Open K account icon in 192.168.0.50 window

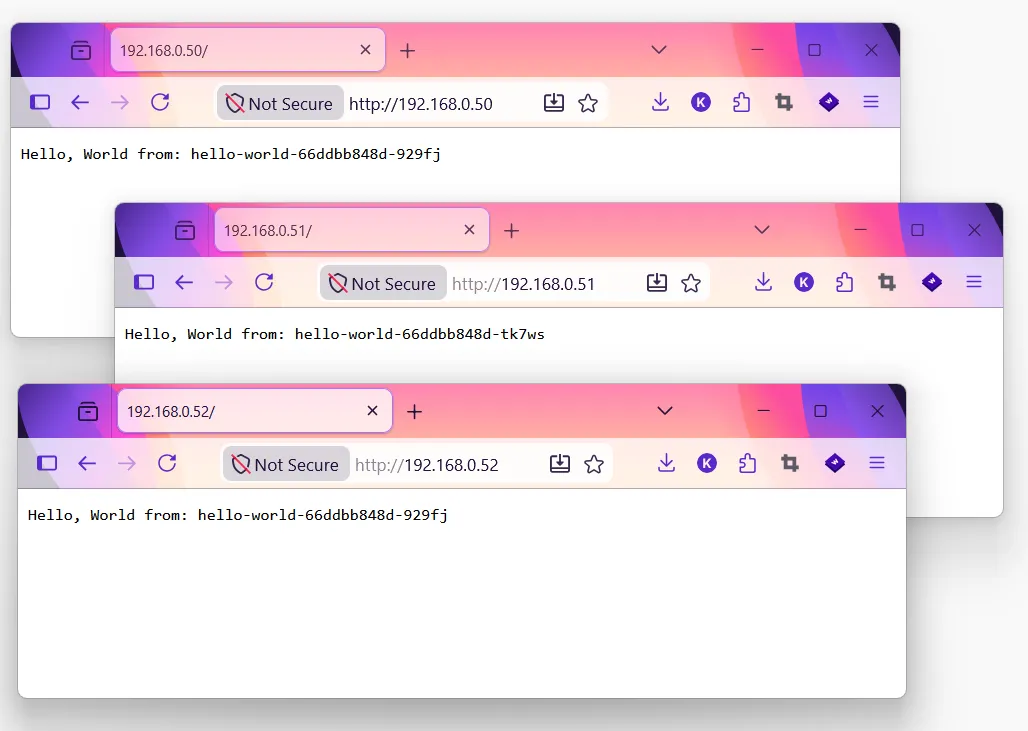701,102
